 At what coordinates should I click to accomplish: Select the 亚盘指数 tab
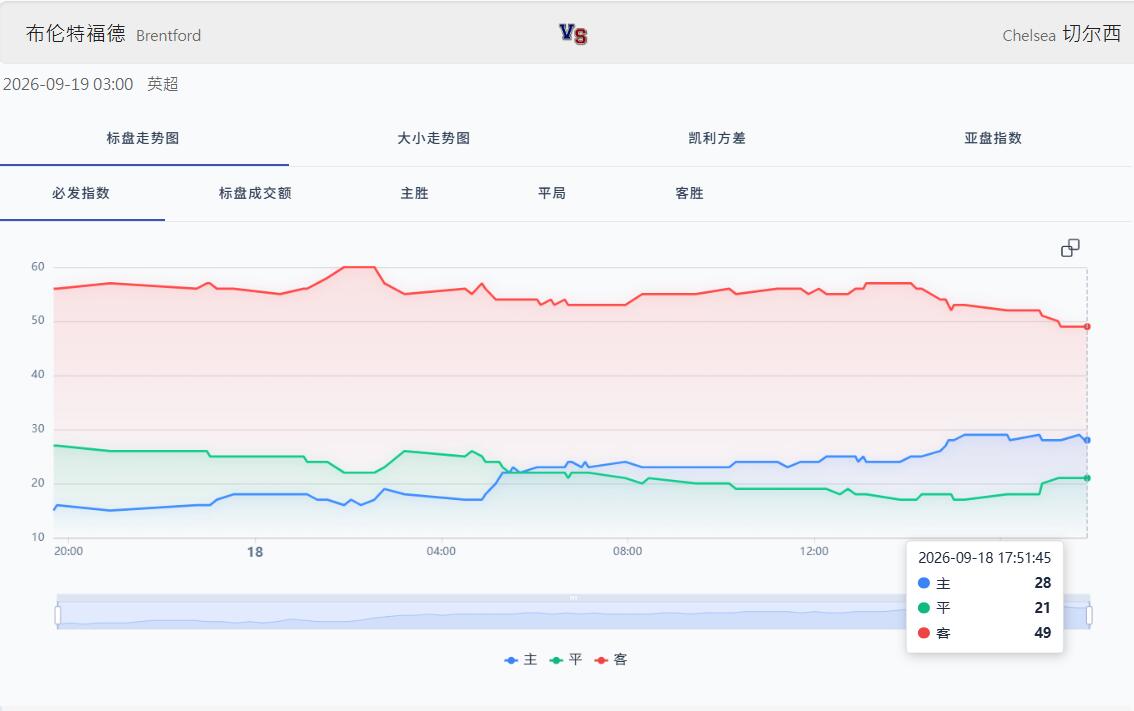pos(993,138)
